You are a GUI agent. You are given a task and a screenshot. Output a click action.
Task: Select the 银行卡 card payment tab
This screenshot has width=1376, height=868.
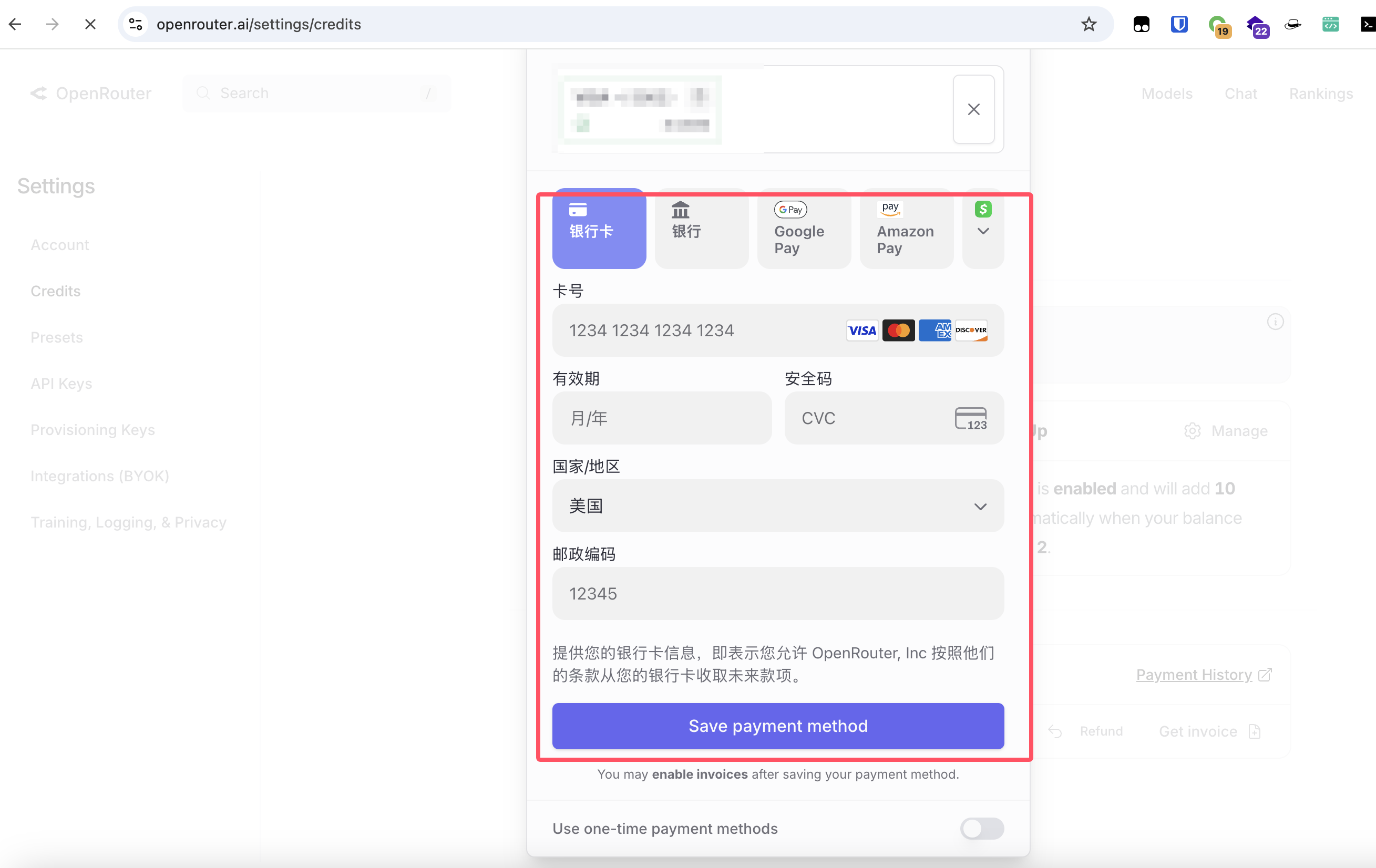pyautogui.click(x=599, y=229)
